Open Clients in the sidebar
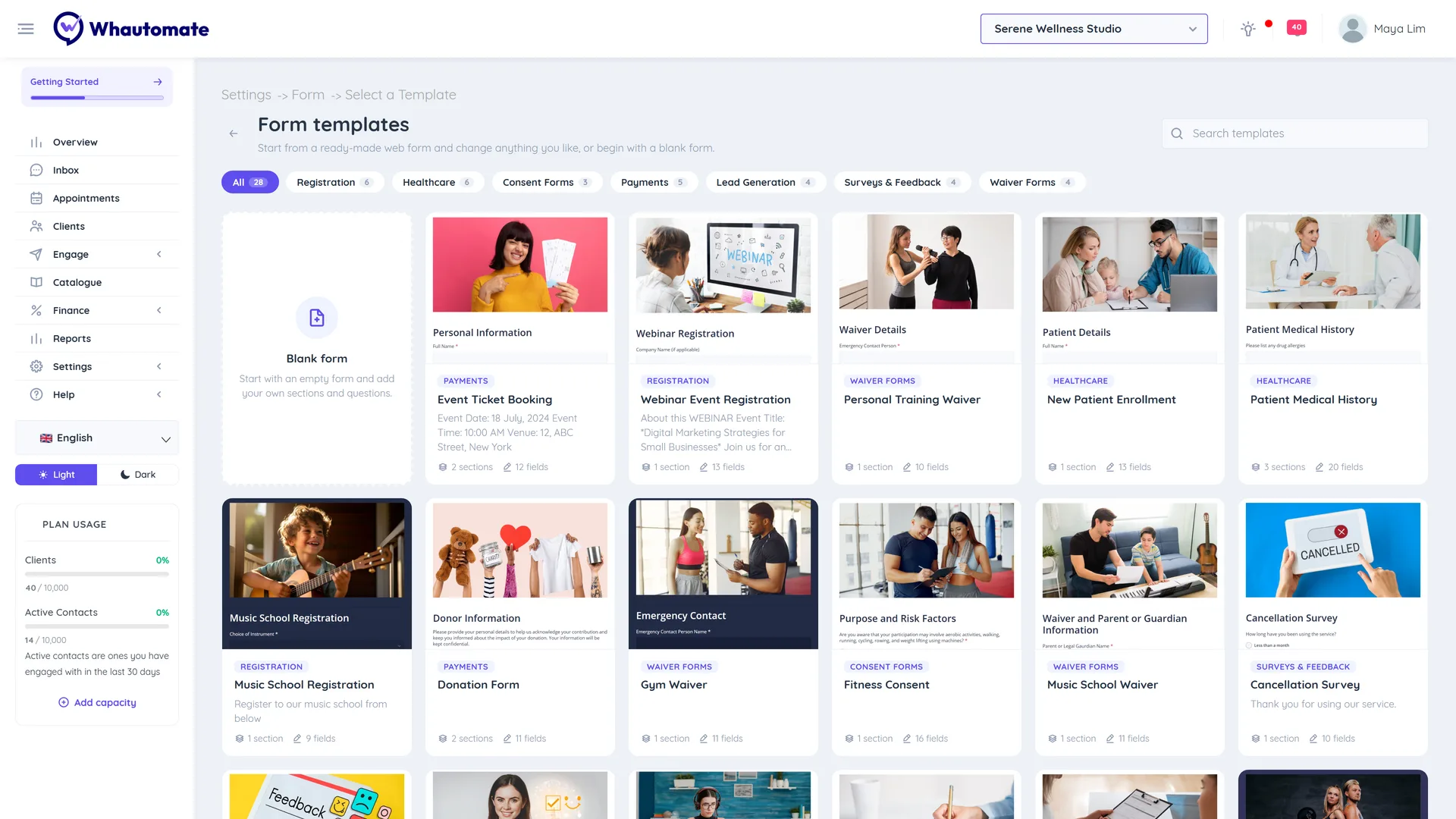The width and height of the screenshot is (1456, 819). [x=97, y=226]
